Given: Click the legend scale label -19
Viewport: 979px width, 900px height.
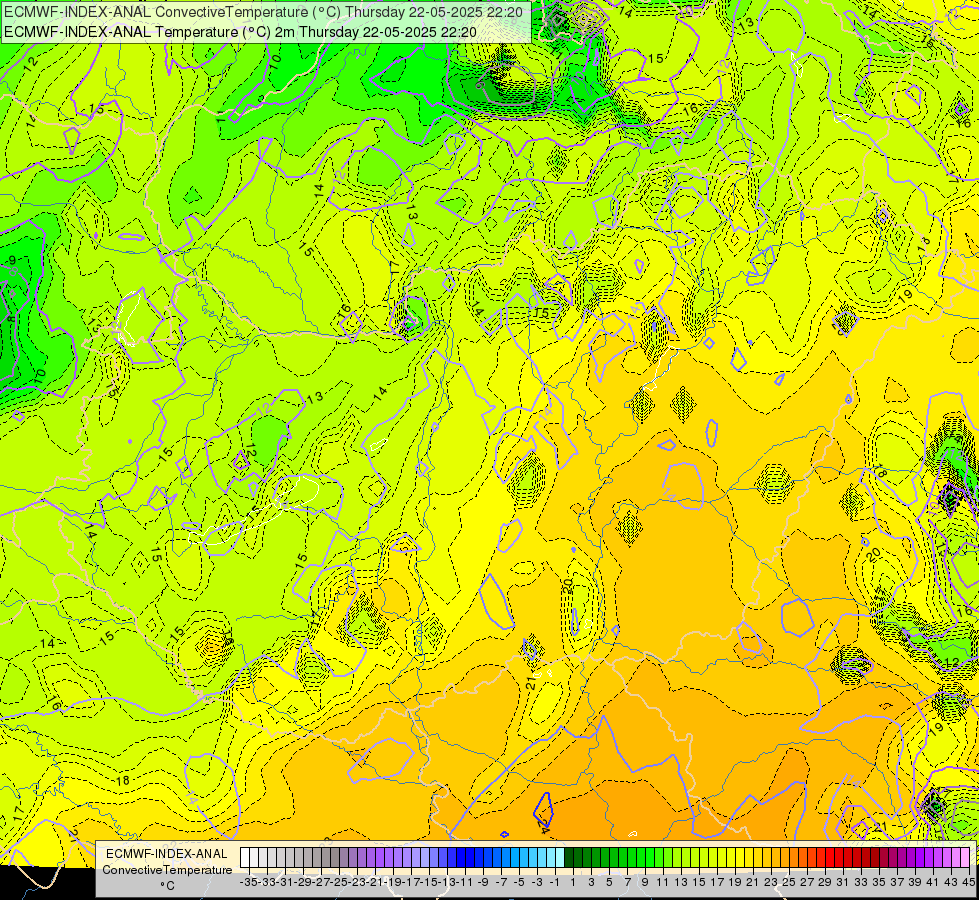Looking at the screenshot, I should [393, 882].
